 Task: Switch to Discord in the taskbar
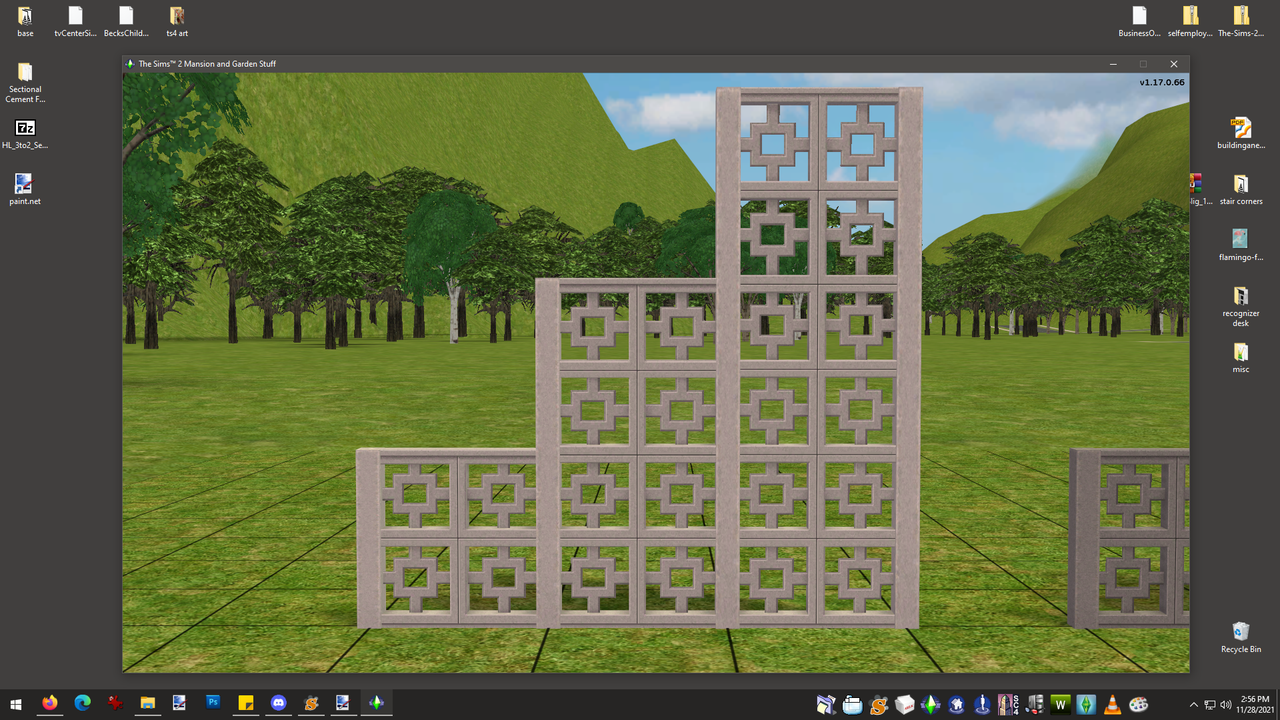(278, 703)
